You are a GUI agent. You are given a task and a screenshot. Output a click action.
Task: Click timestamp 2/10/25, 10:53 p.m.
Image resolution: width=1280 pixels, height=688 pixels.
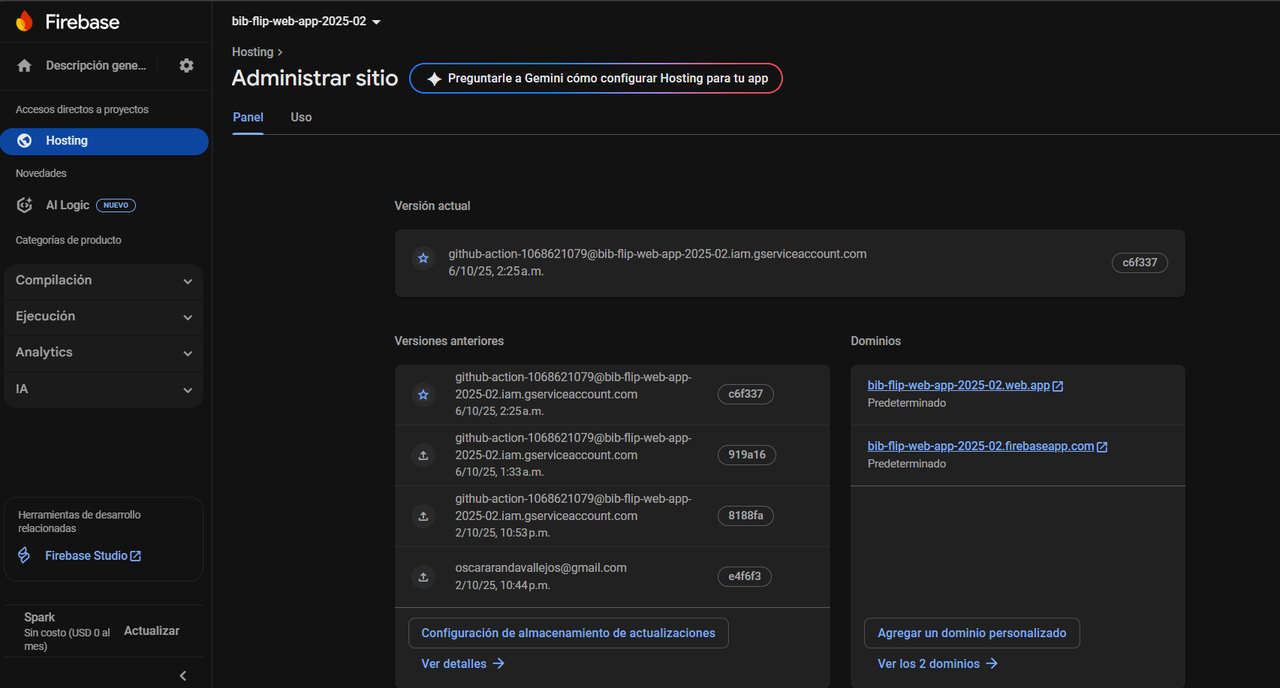click(x=502, y=533)
